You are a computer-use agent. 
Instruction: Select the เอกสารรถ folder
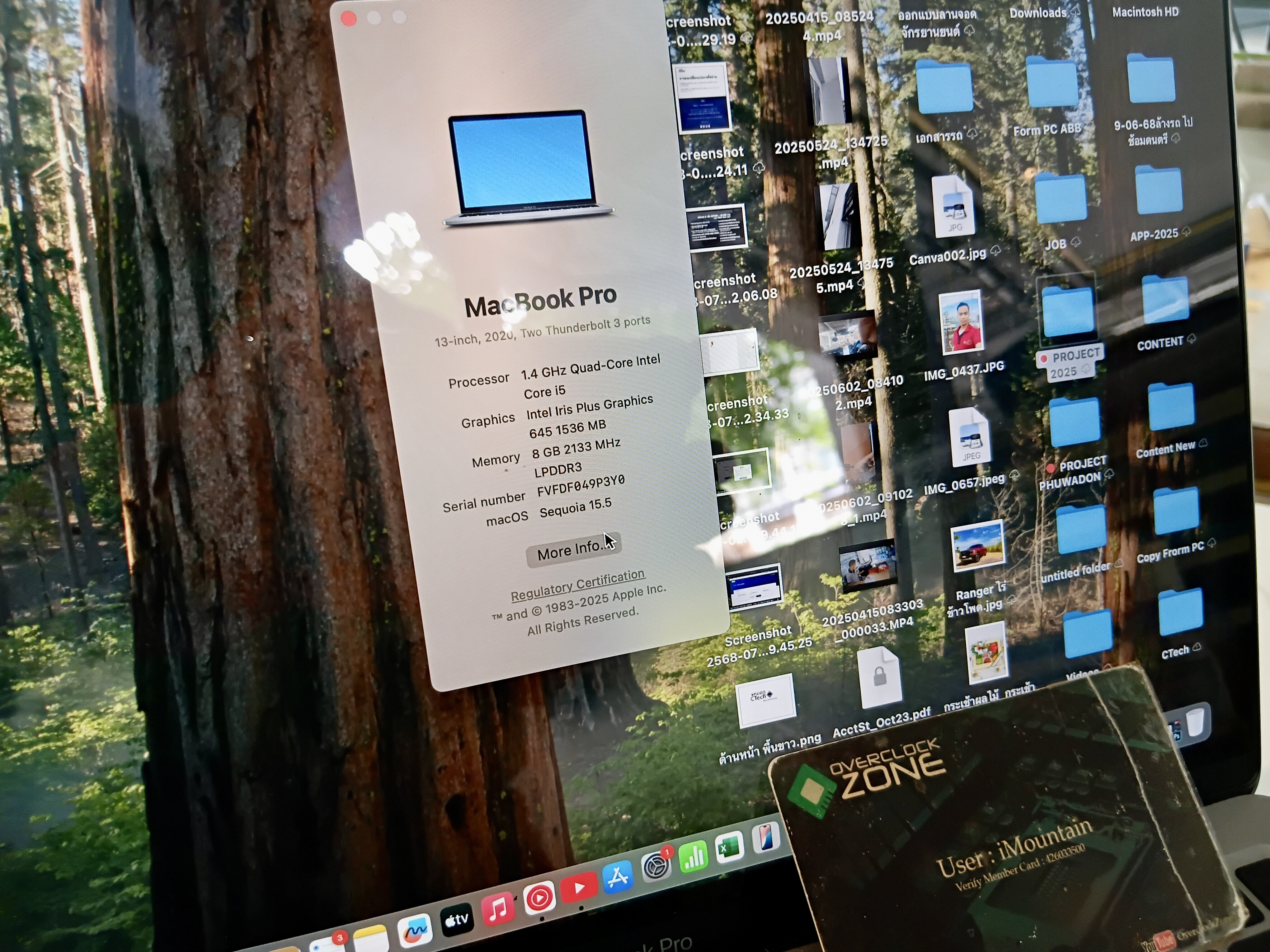point(944,86)
